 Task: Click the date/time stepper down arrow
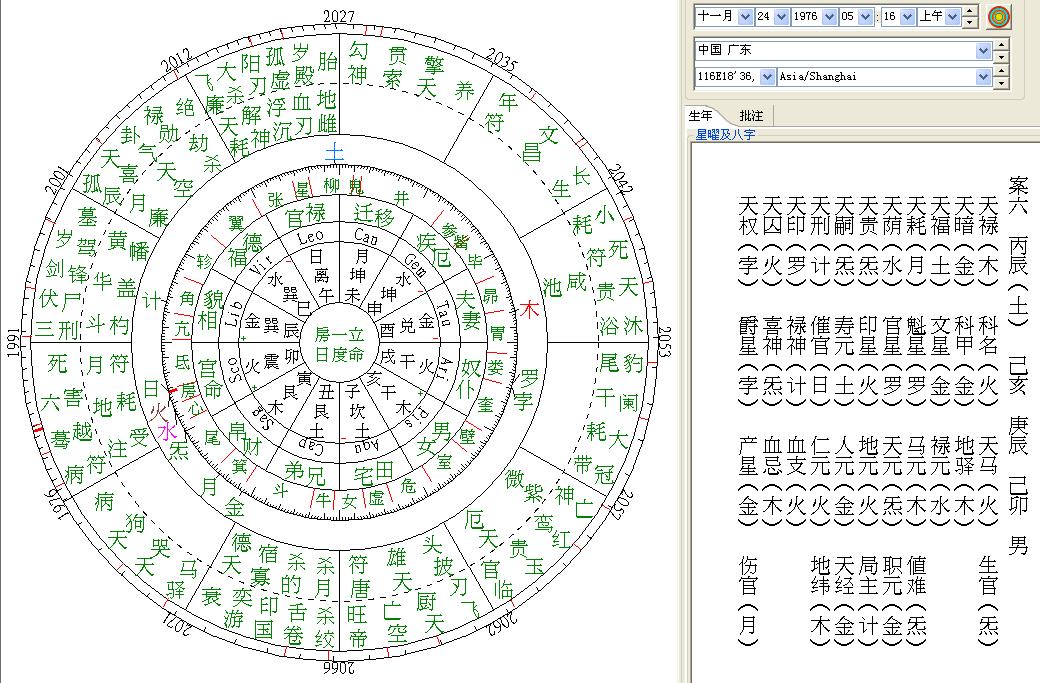click(x=971, y=22)
